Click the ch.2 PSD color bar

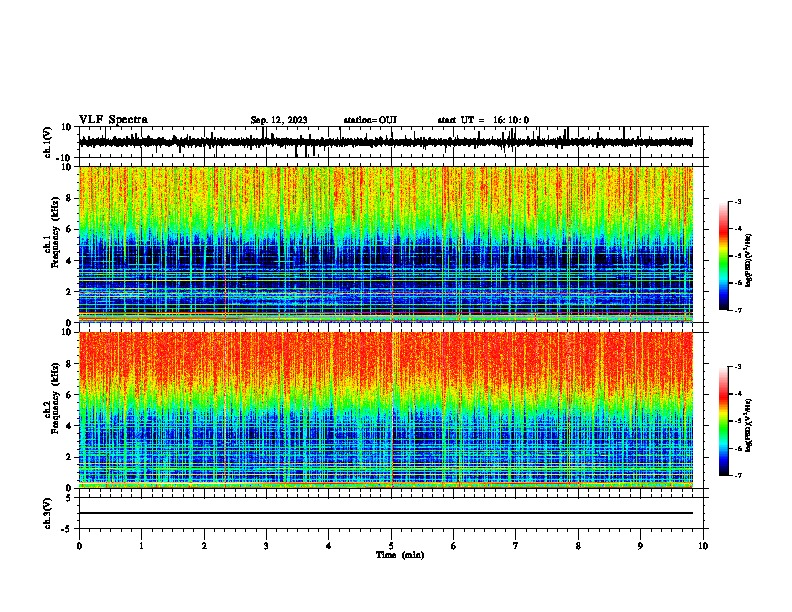coord(724,421)
